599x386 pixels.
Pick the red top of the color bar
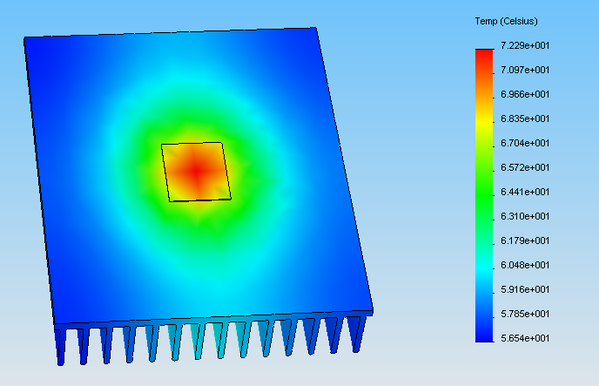click(x=484, y=55)
